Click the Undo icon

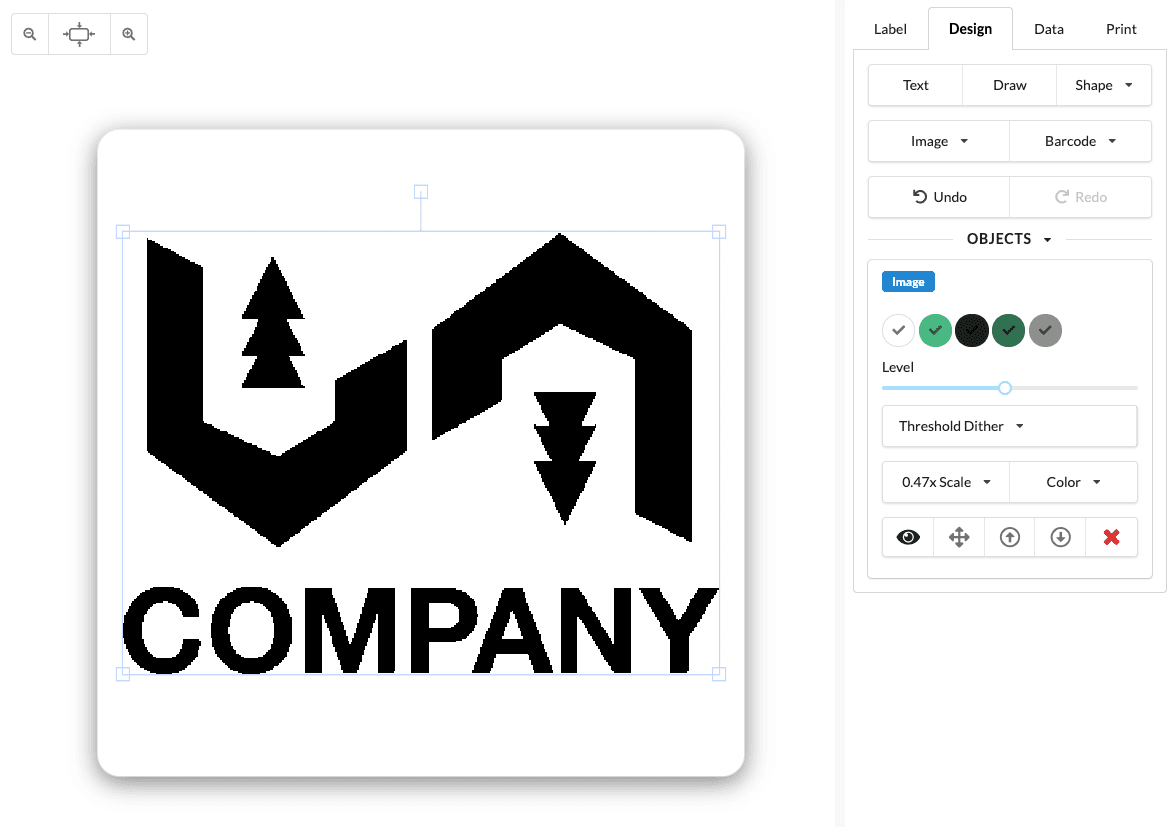tap(938, 197)
